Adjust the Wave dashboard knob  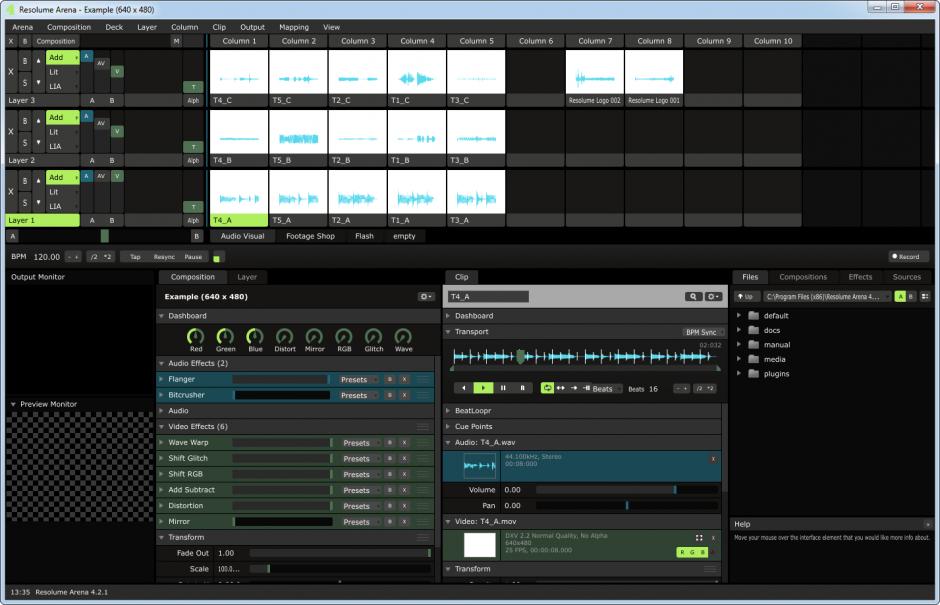pyautogui.click(x=403, y=336)
